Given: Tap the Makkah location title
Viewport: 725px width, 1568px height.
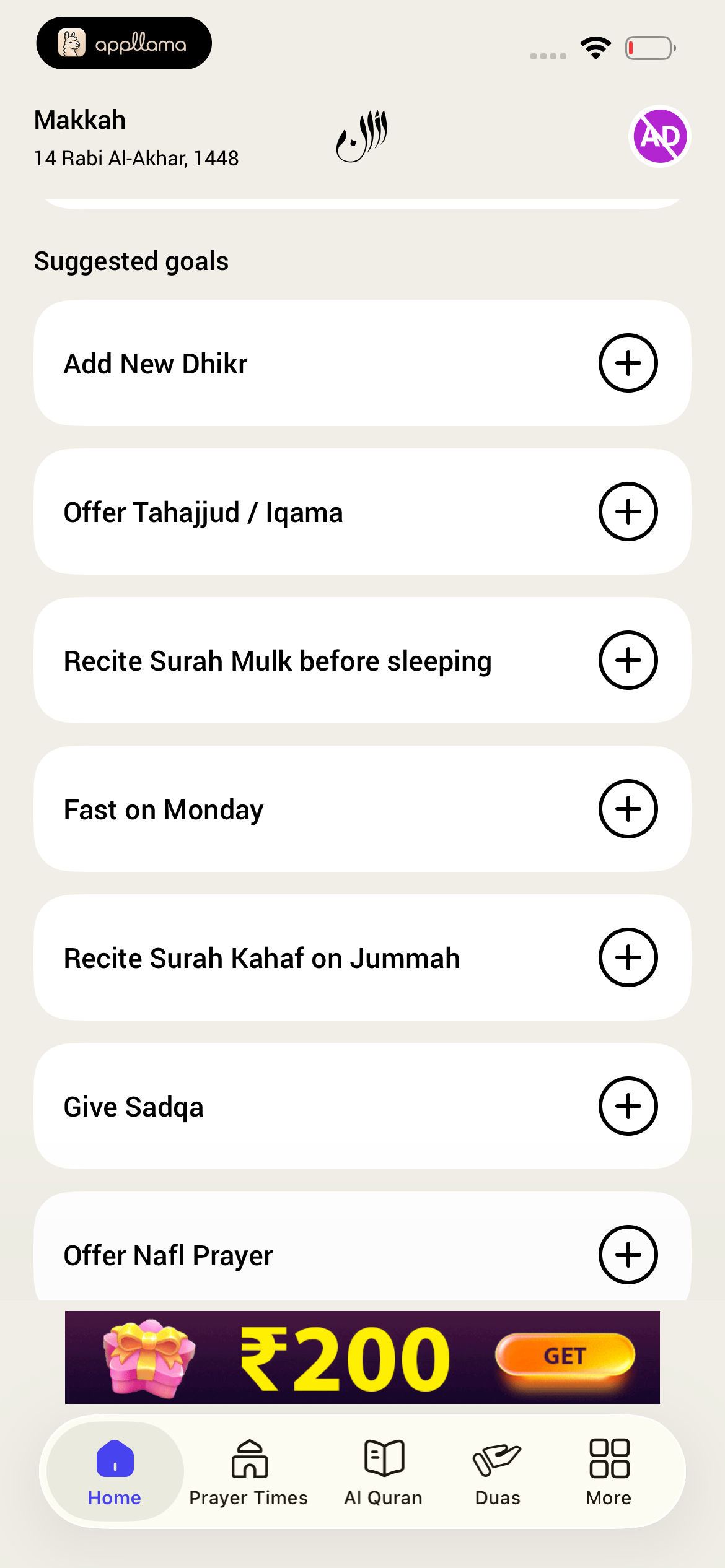Looking at the screenshot, I should [x=80, y=120].
